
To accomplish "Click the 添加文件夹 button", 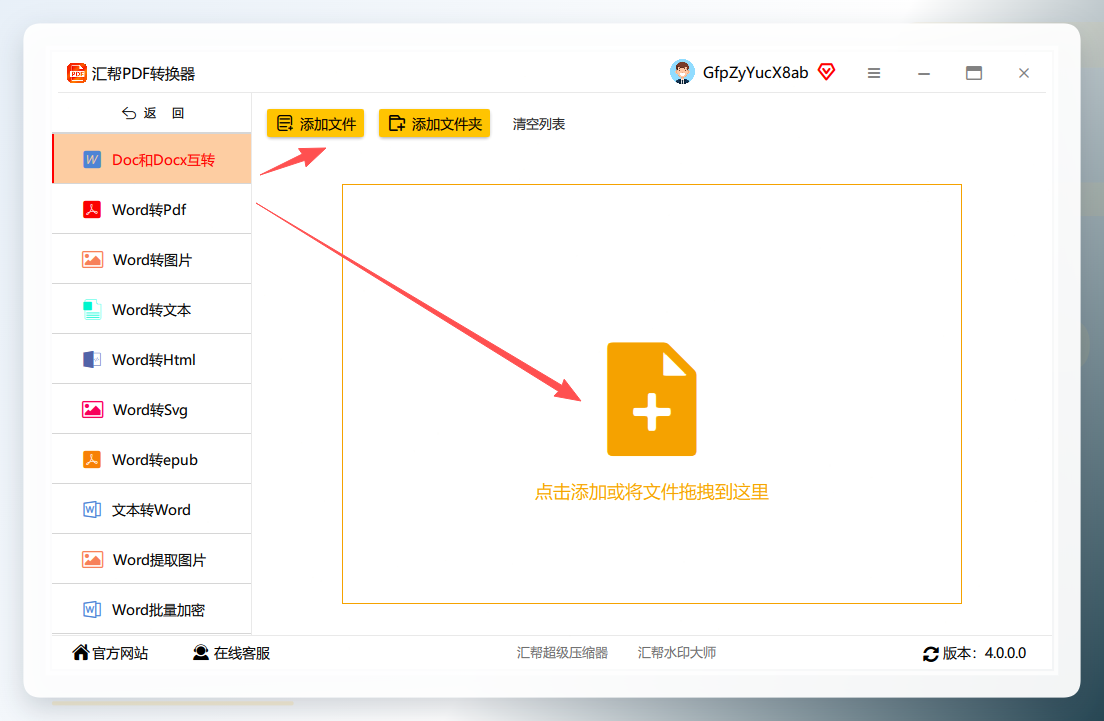I will click(434, 124).
